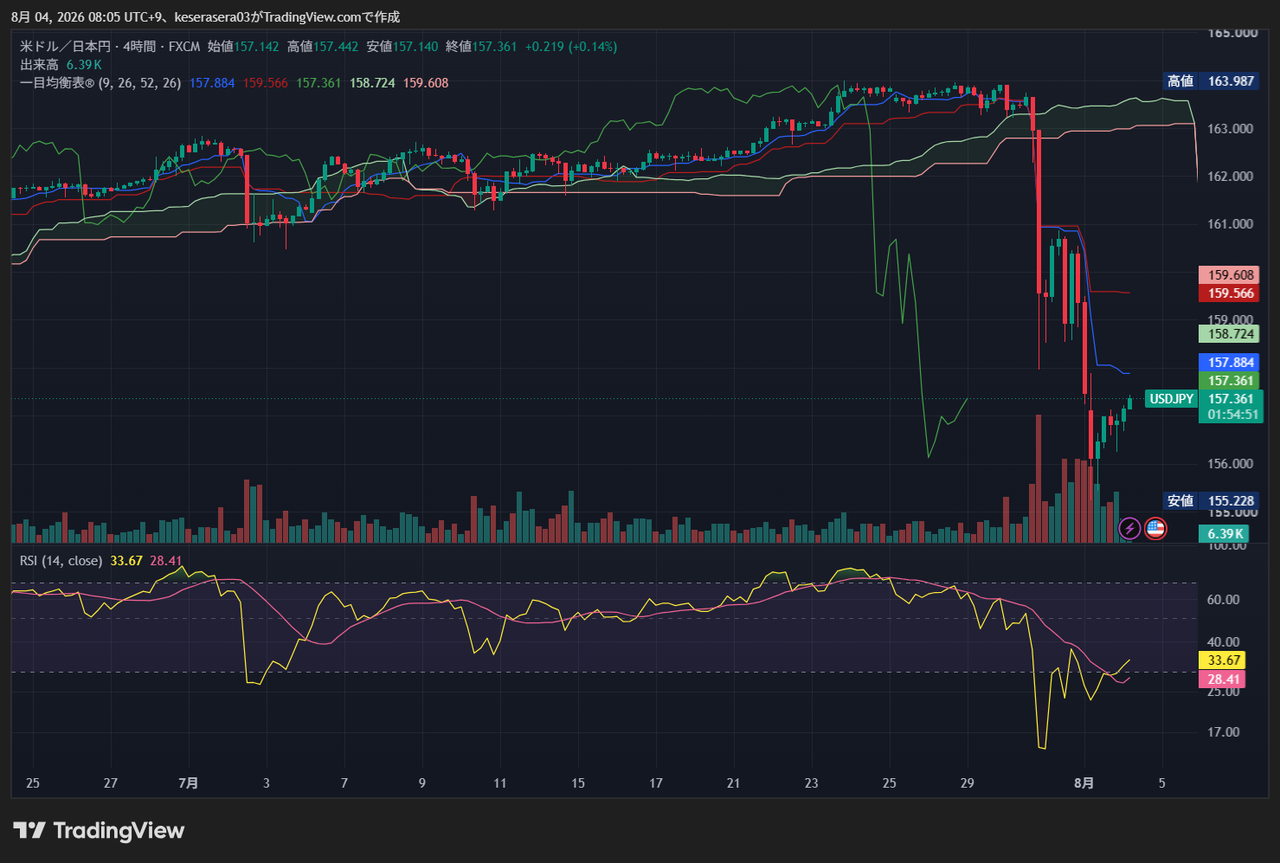This screenshot has height=863, width=1280.
Task: Click the 17.00 level on the RSI axis
Action: [x=1223, y=731]
